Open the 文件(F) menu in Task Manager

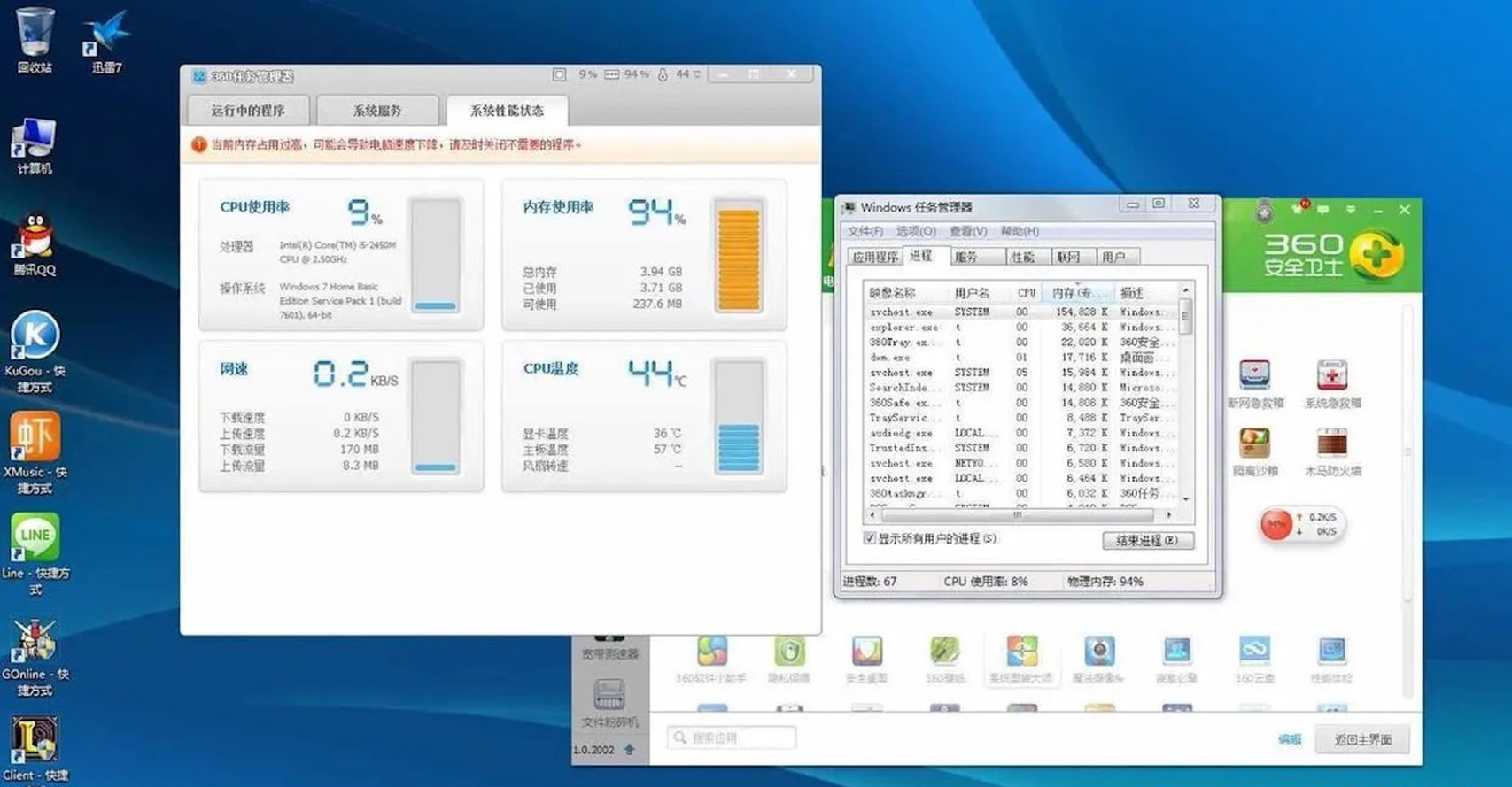tap(865, 231)
